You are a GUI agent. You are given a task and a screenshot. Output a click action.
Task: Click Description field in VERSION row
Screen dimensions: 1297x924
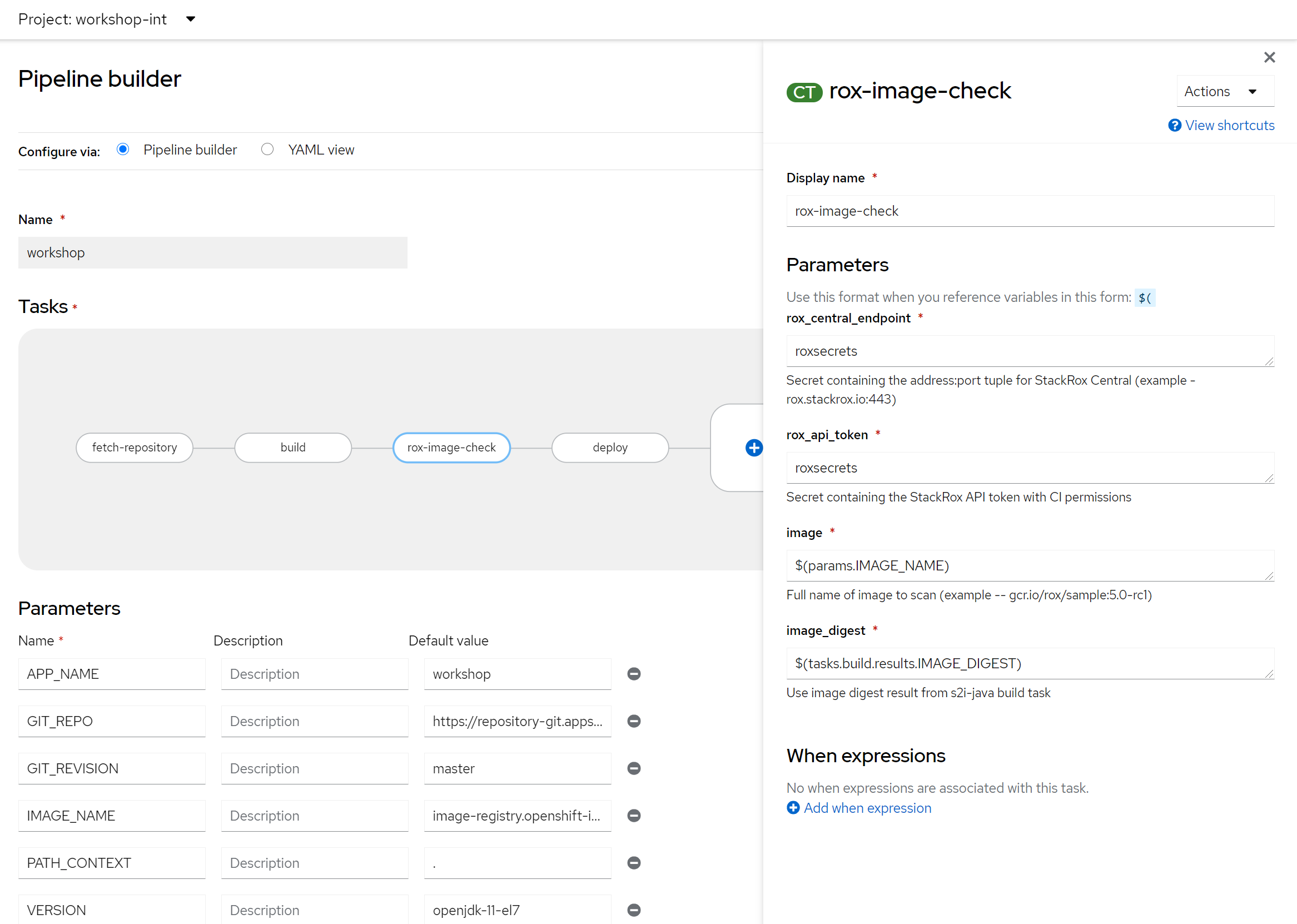(315, 909)
